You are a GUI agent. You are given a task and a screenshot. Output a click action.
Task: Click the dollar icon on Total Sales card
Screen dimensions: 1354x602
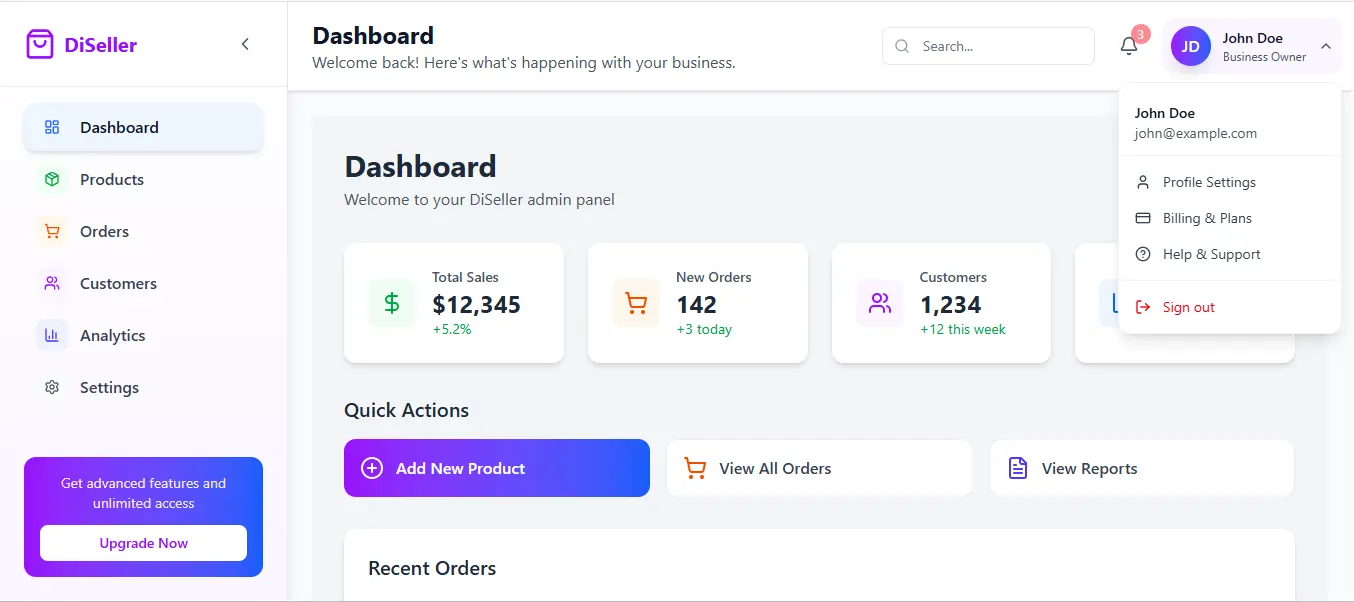click(391, 303)
